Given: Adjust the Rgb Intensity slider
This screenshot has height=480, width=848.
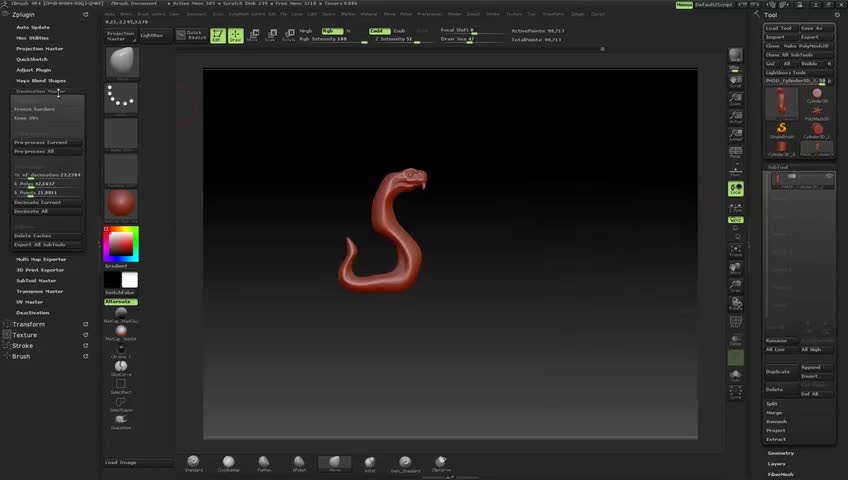Looking at the screenshot, I should tap(333, 39).
